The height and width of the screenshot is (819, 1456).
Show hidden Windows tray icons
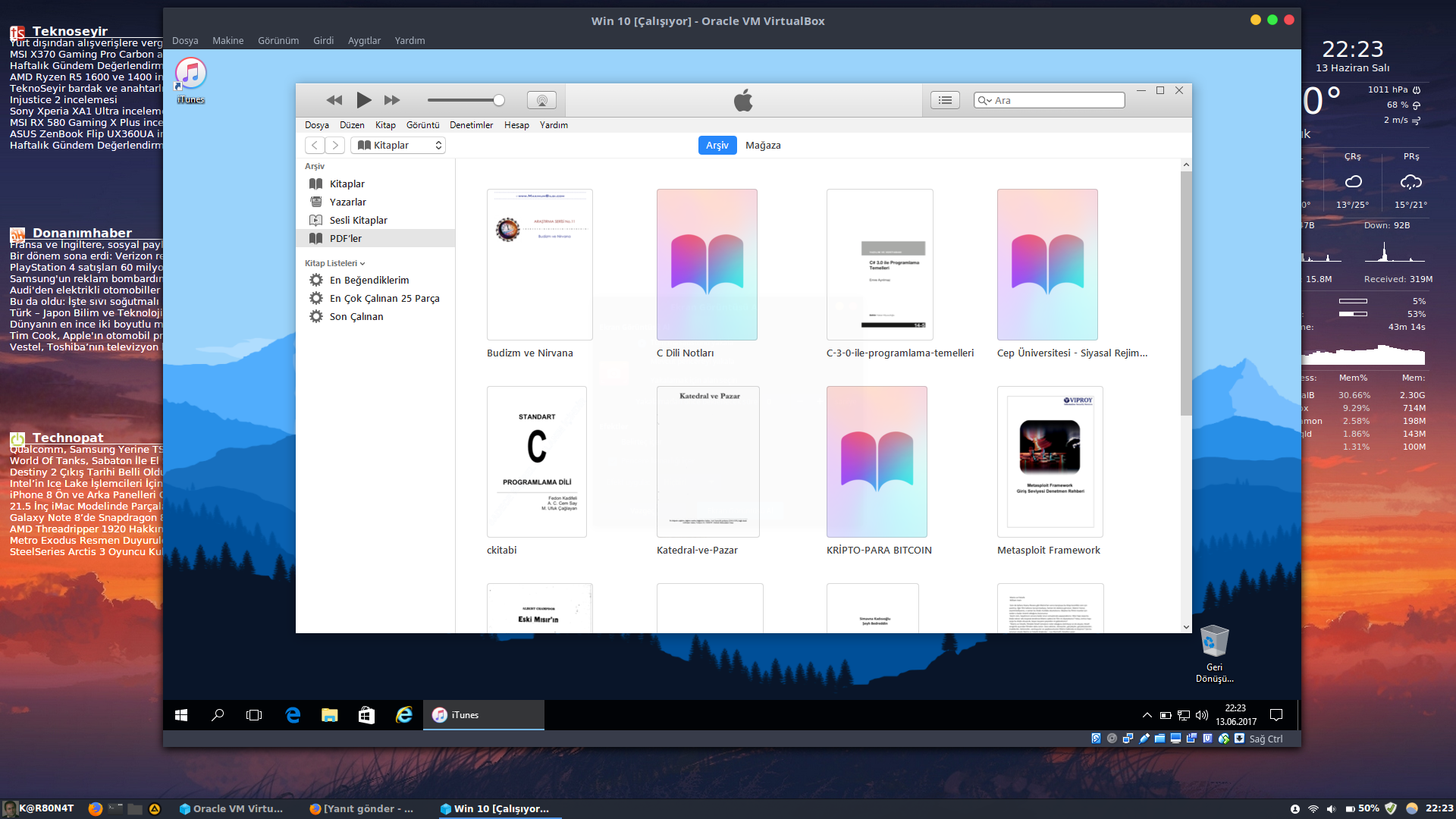(1147, 715)
